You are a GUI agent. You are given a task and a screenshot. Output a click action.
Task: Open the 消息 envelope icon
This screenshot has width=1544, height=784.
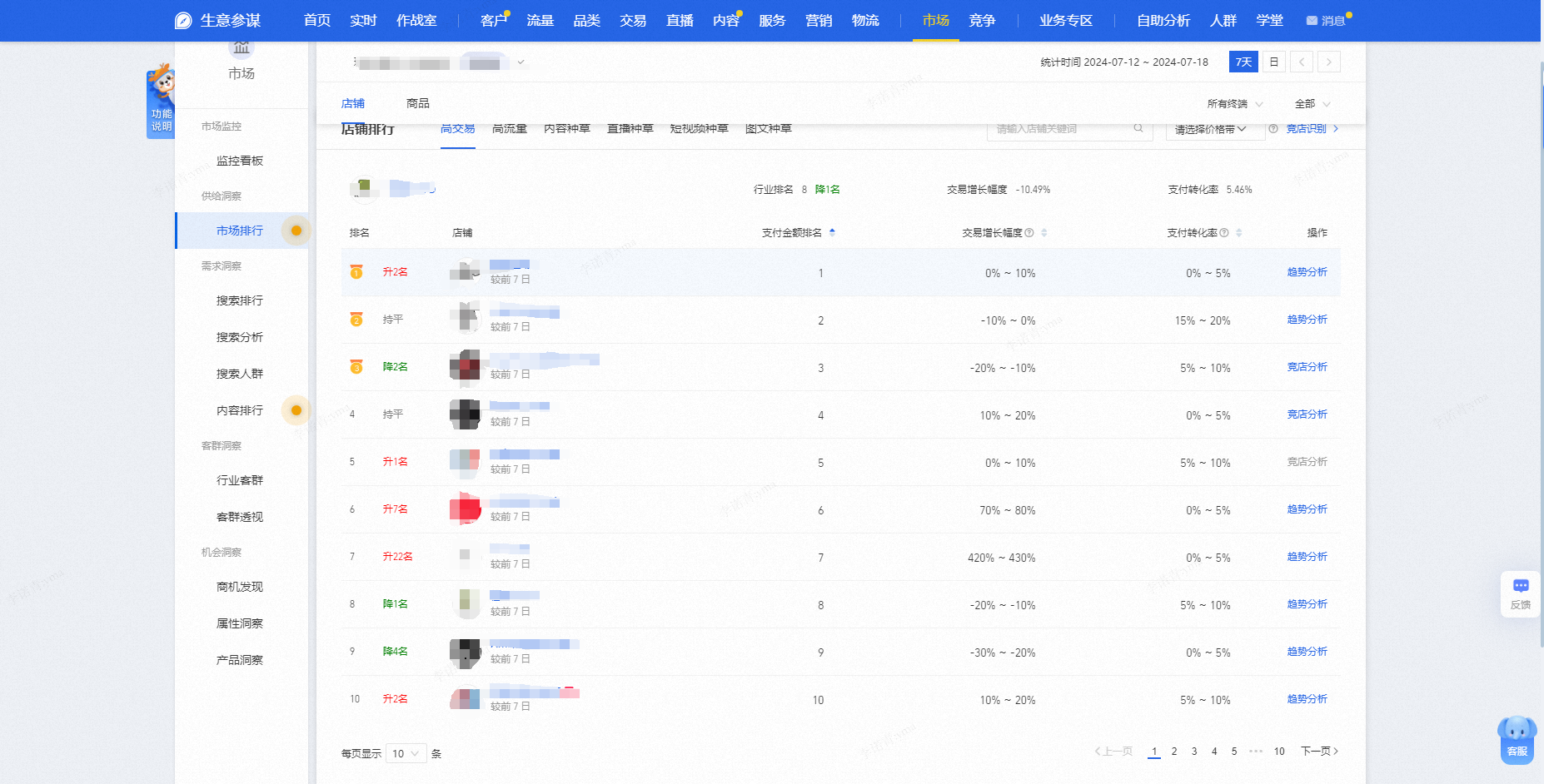pyautogui.click(x=1312, y=21)
